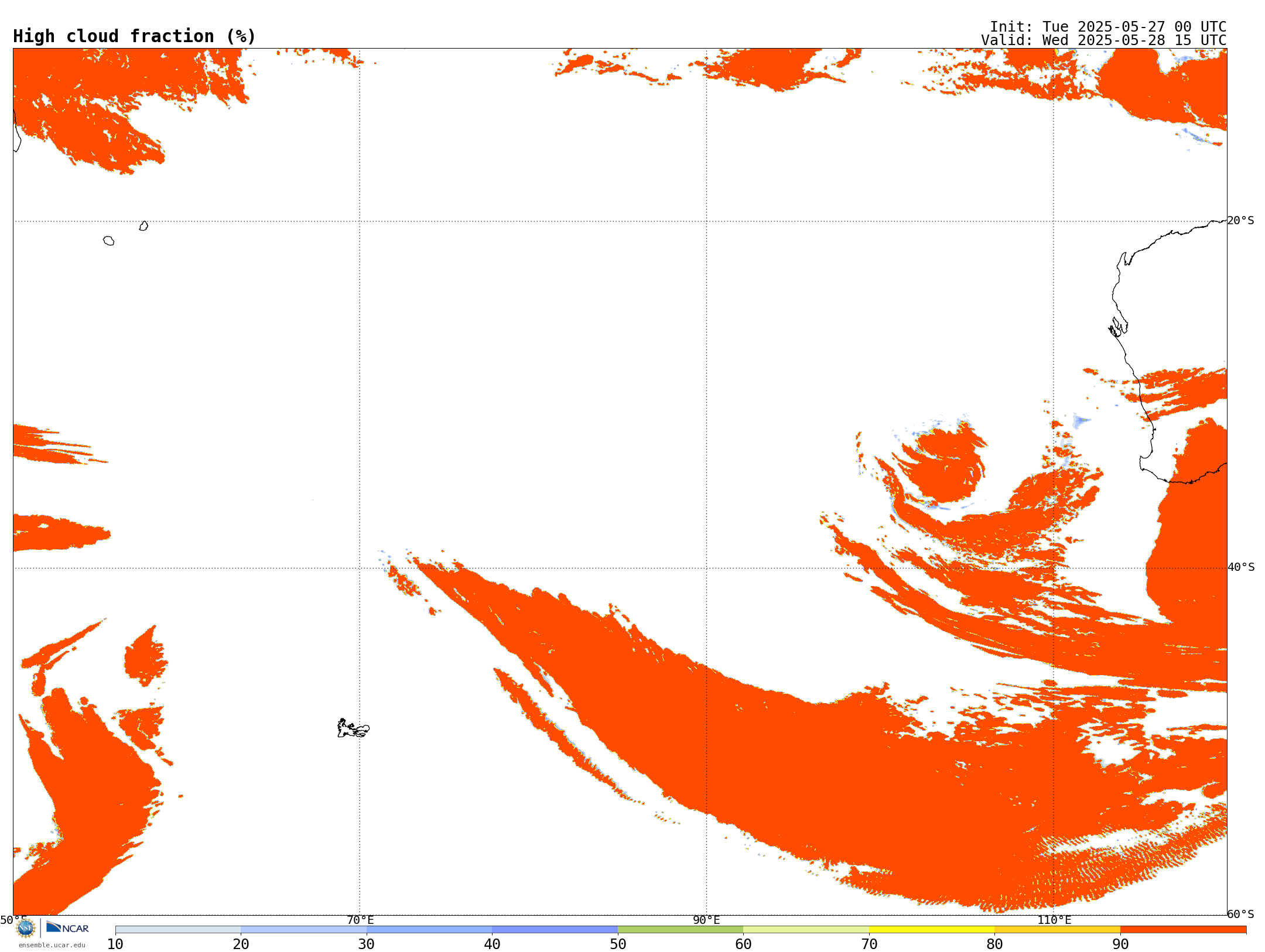This screenshot has width=1265, height=952.
Task: Click the colorbar tick label '20'
Action: coord(241,944)
